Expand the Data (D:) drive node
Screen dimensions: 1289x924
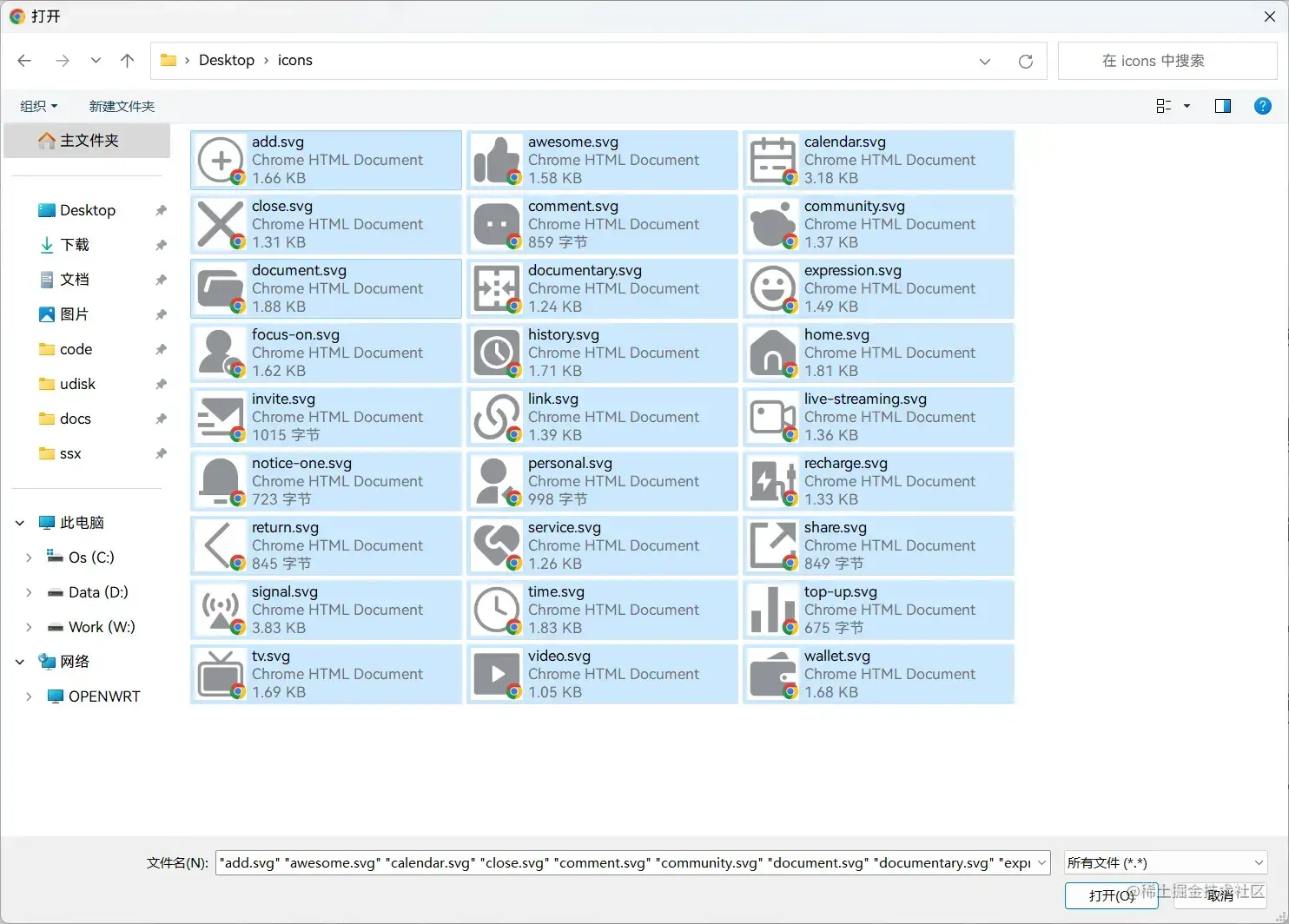tap(29, 592)
